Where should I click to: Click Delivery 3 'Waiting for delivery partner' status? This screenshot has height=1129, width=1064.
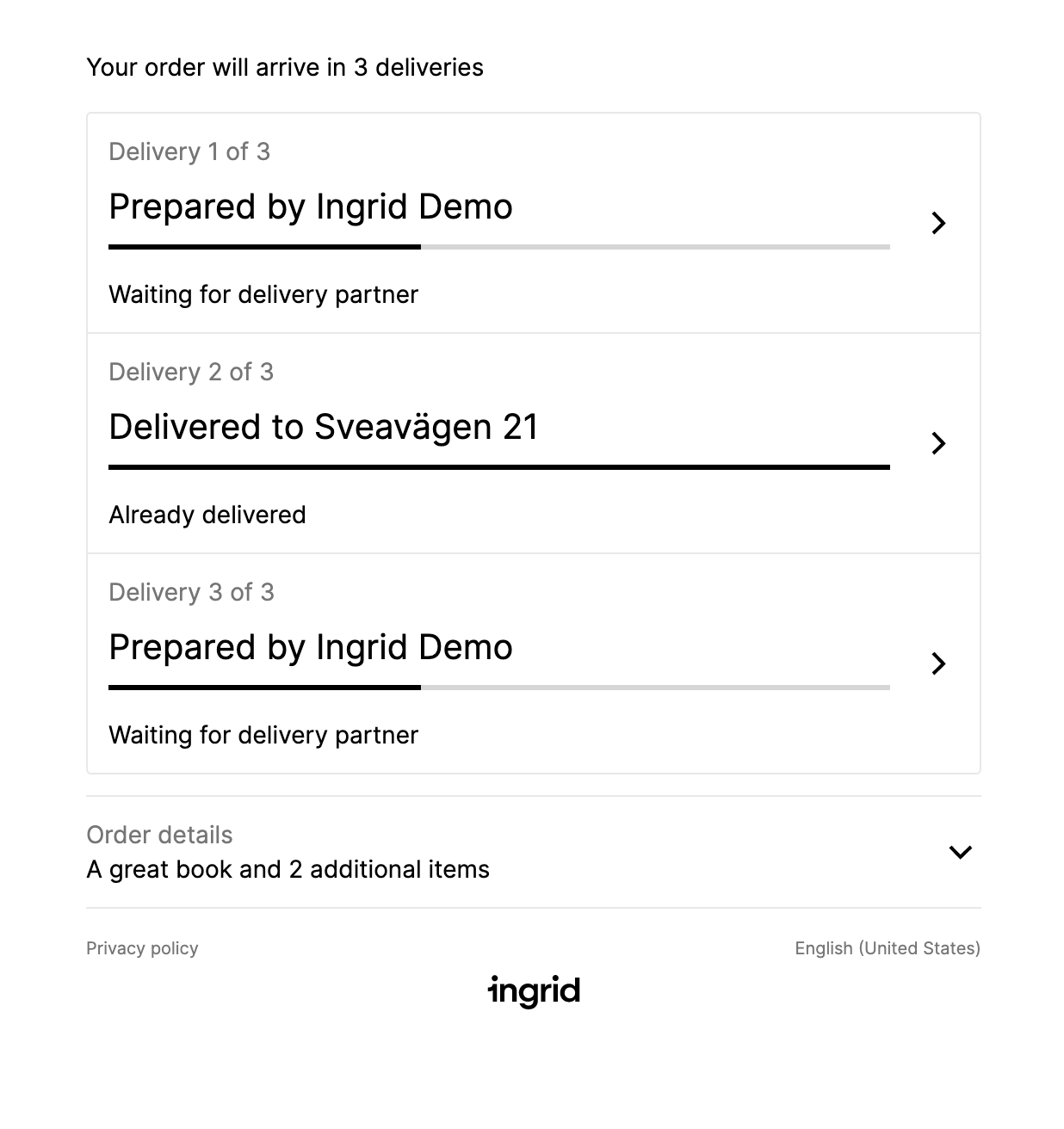coord(263,735)
